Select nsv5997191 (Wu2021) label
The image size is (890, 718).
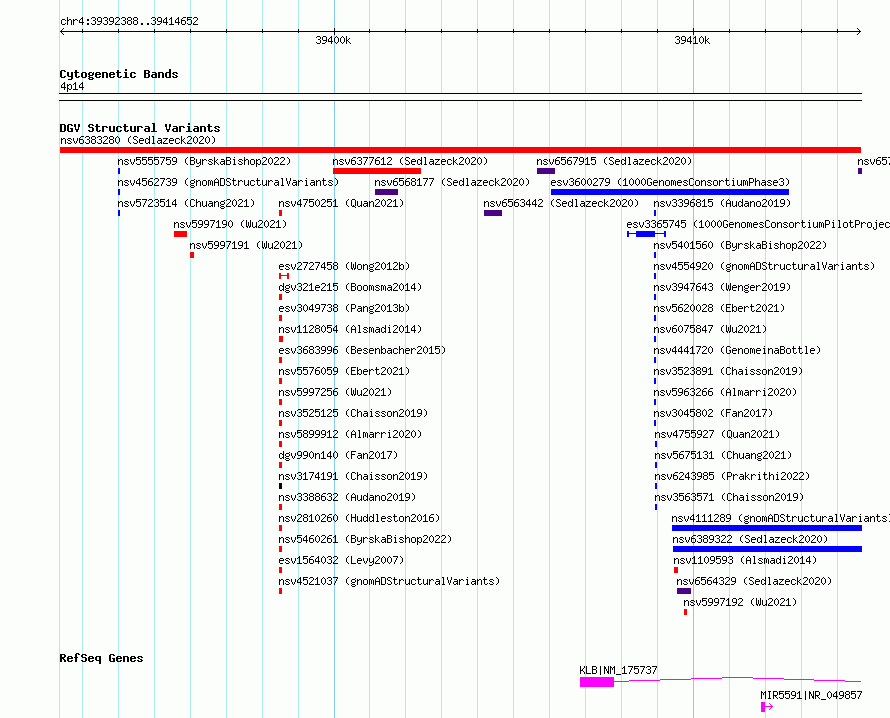point(246,245)
